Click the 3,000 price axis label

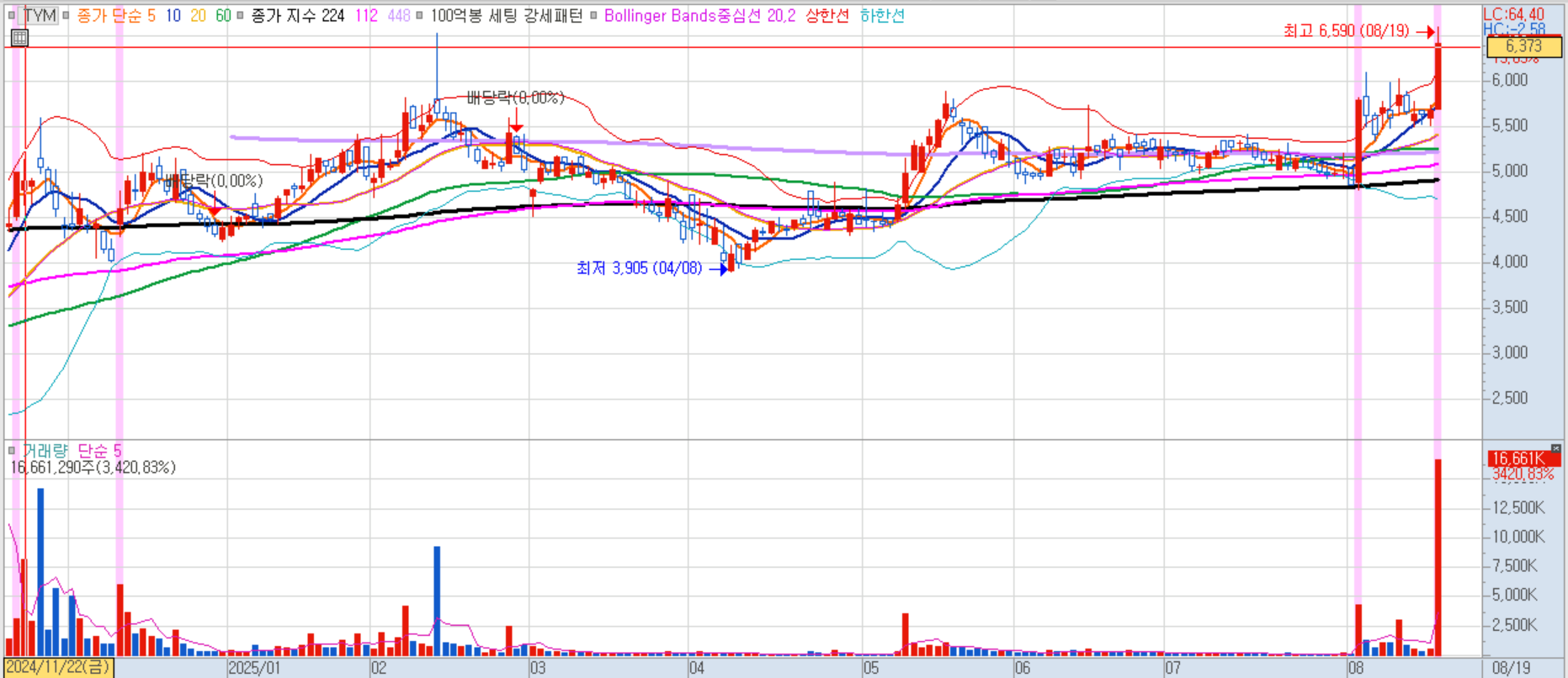click(x=1510, y=352)
